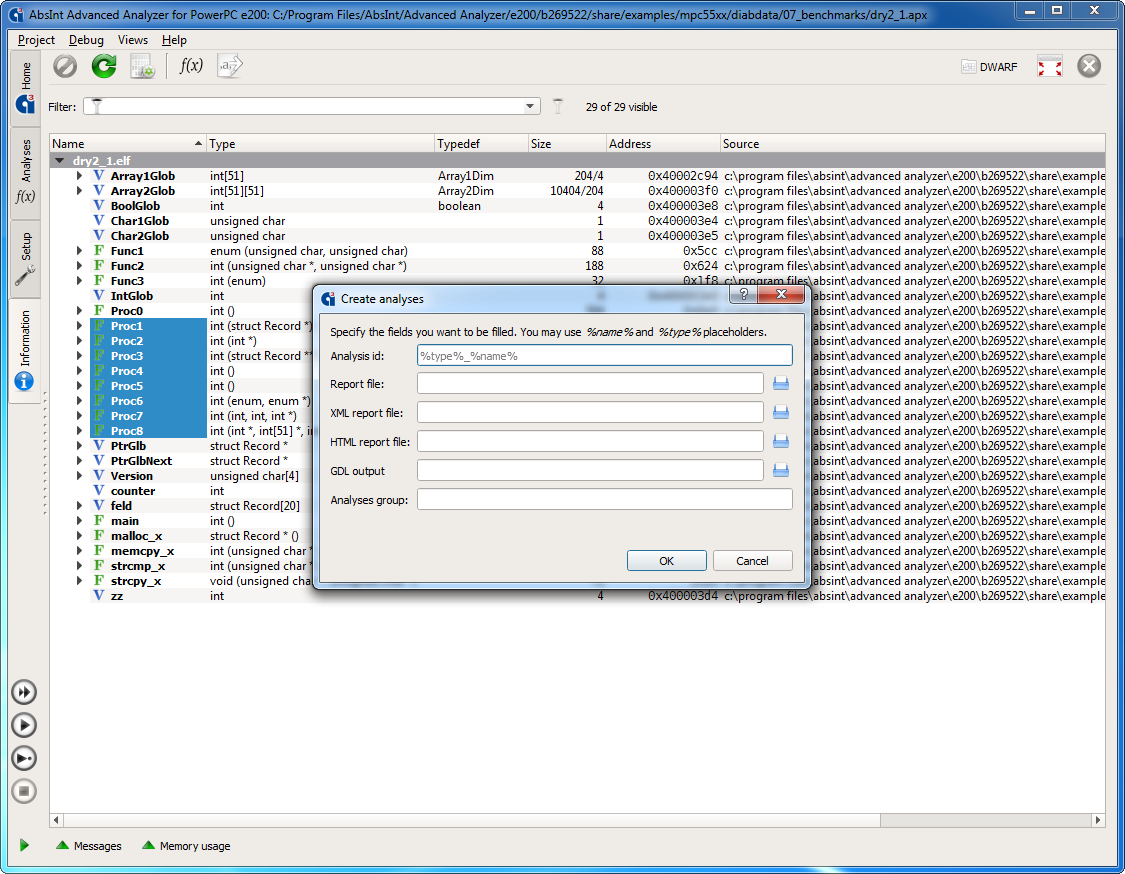Expand the Array2Glob row
The height and width of the screenshot is (874, 1125).
[x=80, y=191]
